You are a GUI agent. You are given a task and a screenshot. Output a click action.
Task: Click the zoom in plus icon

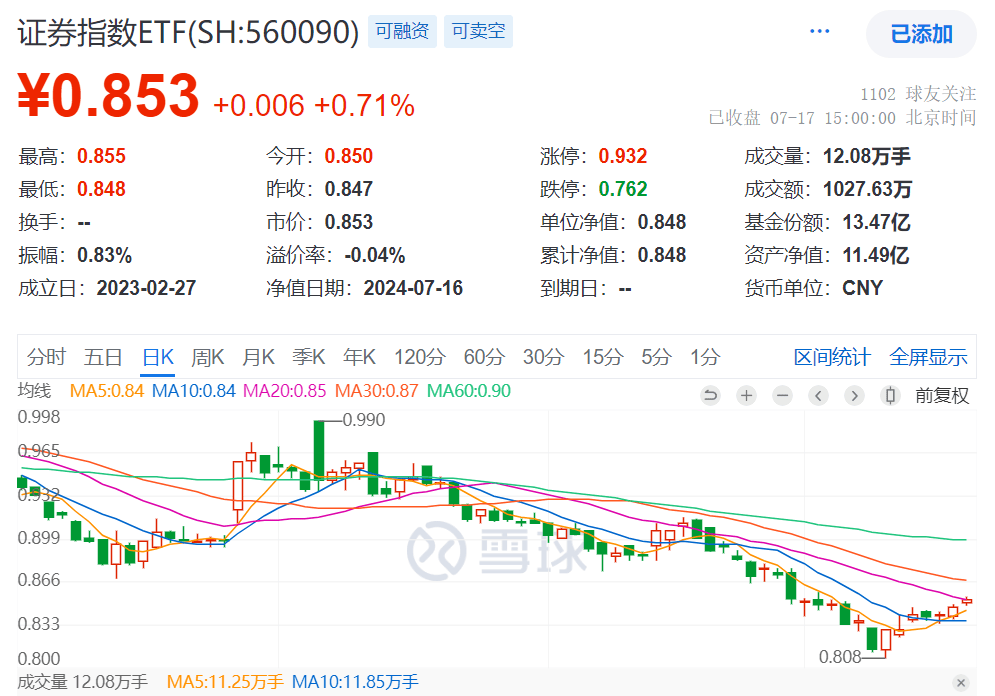coord(746,396)
